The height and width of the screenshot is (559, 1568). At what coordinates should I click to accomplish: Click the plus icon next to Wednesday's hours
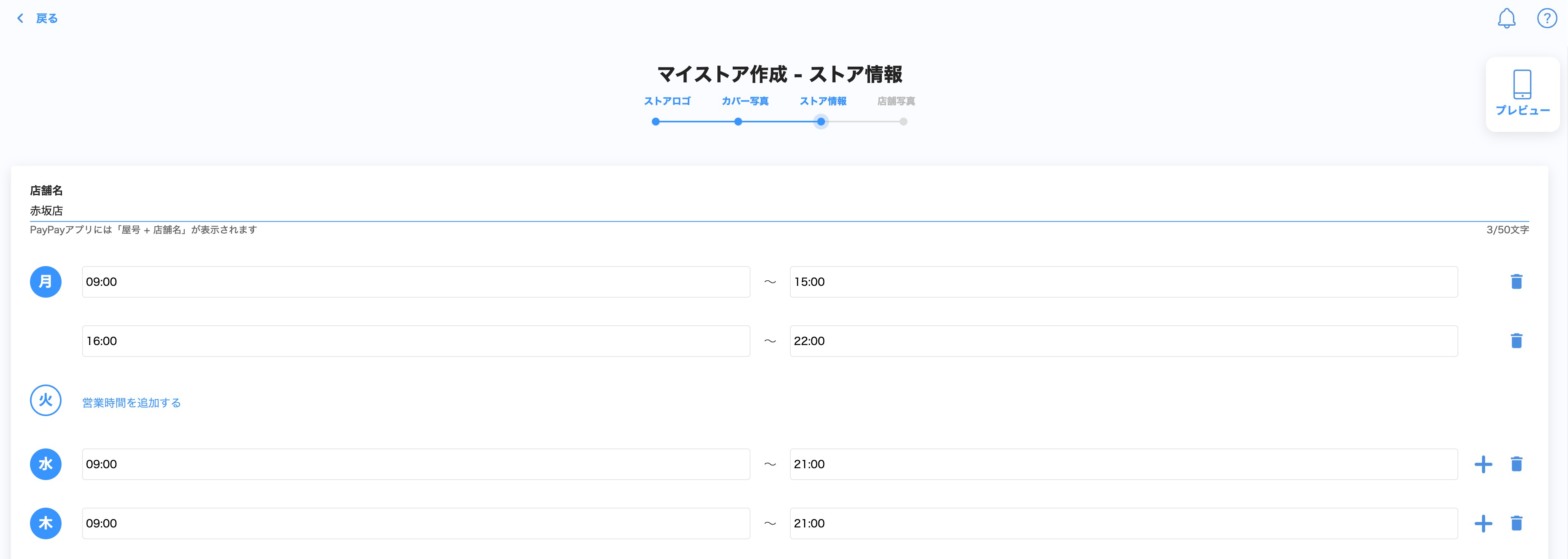1484,463
